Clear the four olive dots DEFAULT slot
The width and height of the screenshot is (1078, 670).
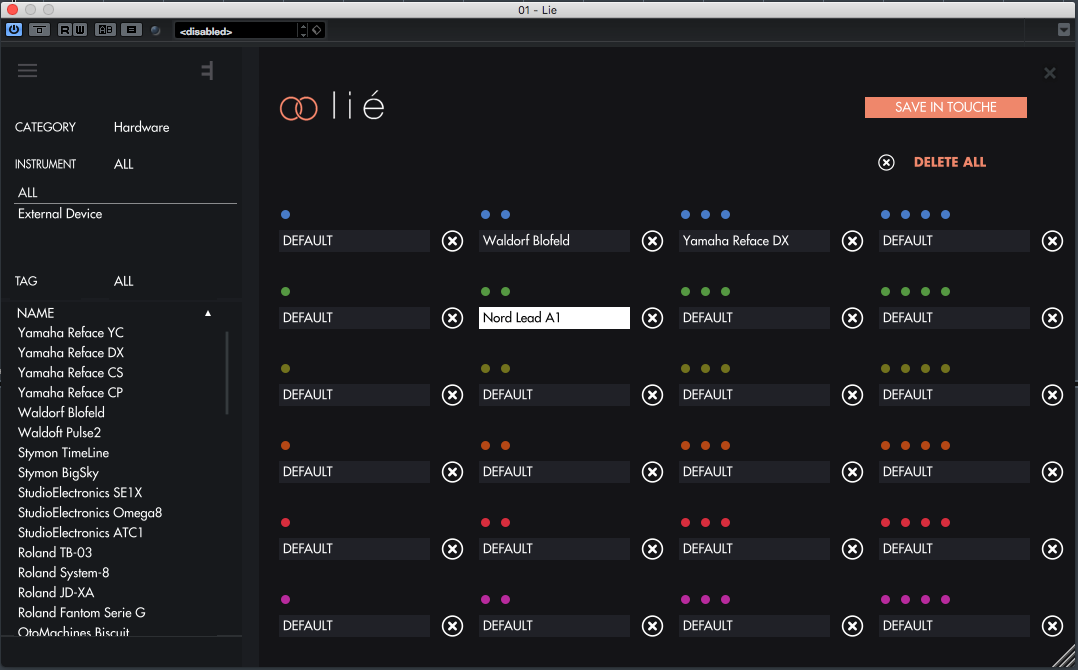(x=1053, y=395)
